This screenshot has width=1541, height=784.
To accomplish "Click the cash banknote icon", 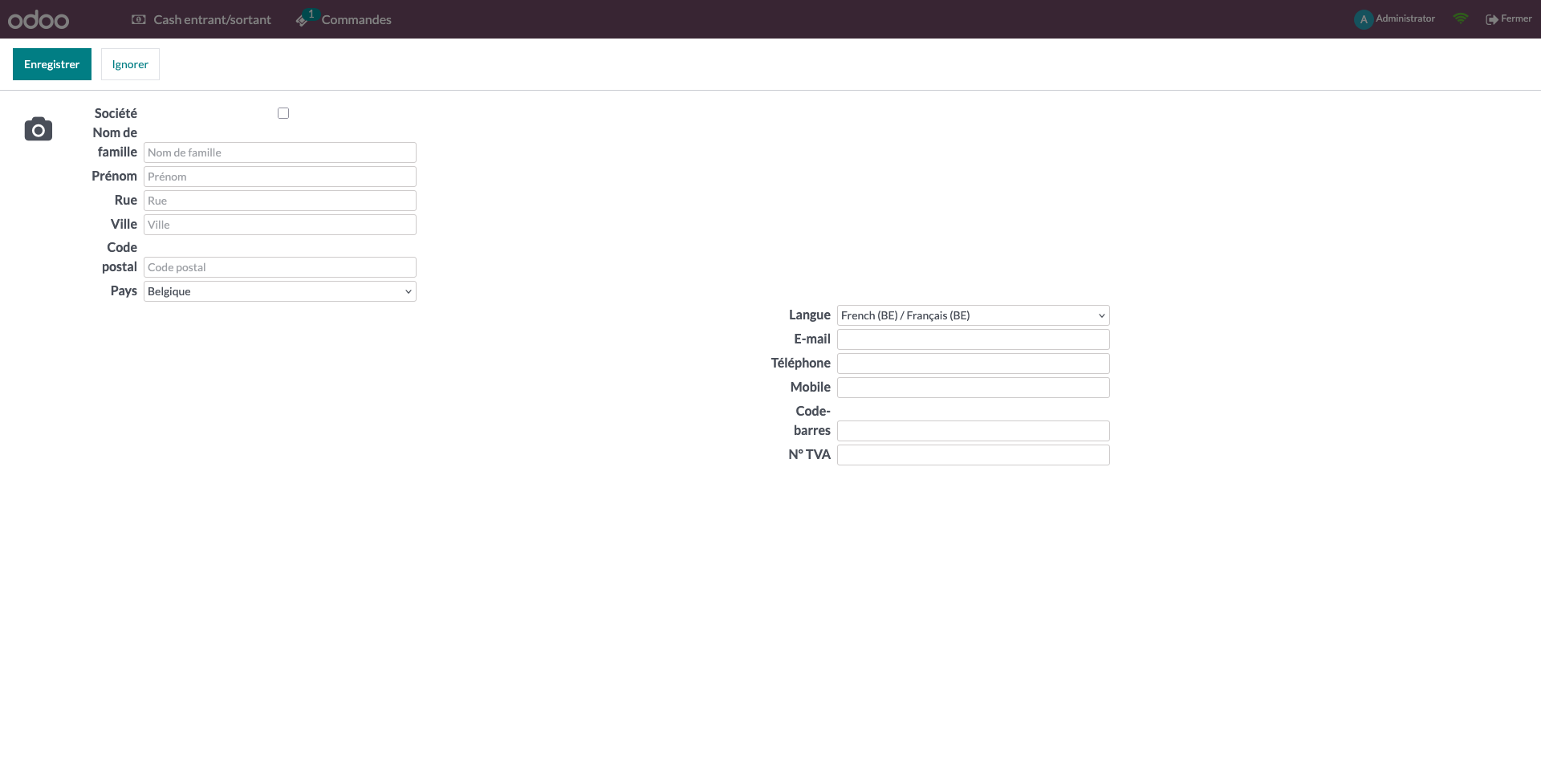I will (139, 19).
